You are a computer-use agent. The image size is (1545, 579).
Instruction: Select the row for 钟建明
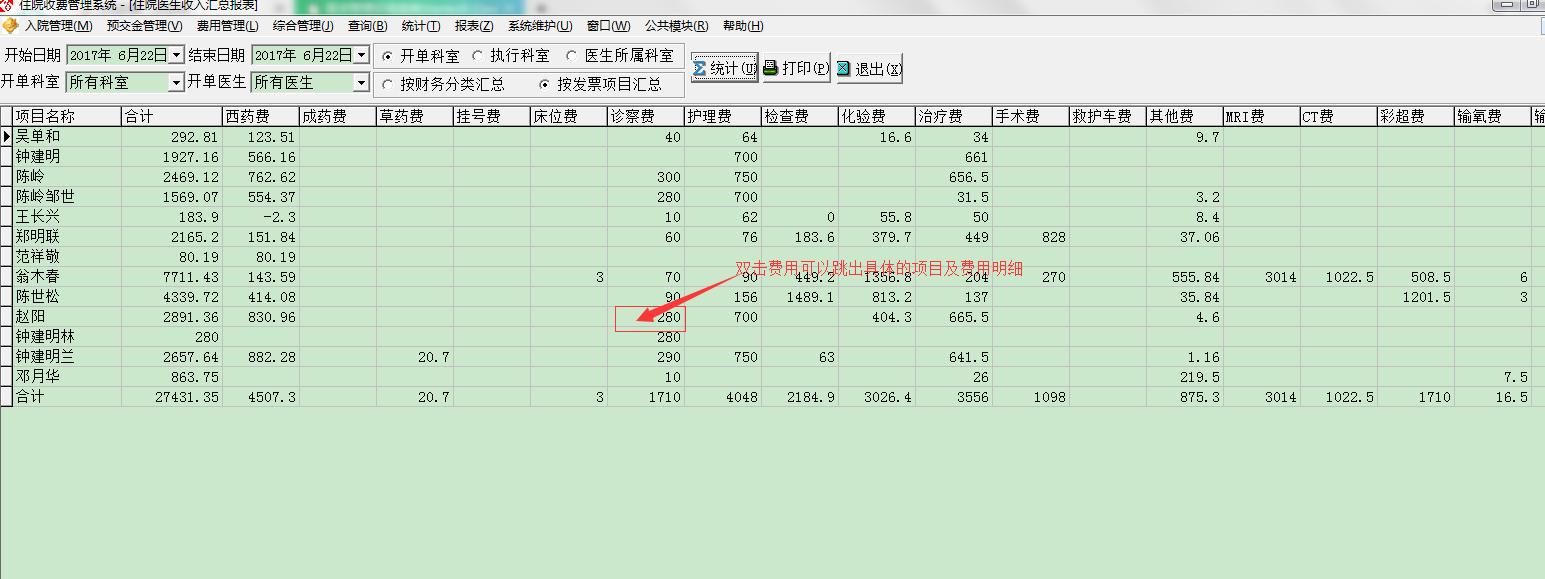[772, 157]
